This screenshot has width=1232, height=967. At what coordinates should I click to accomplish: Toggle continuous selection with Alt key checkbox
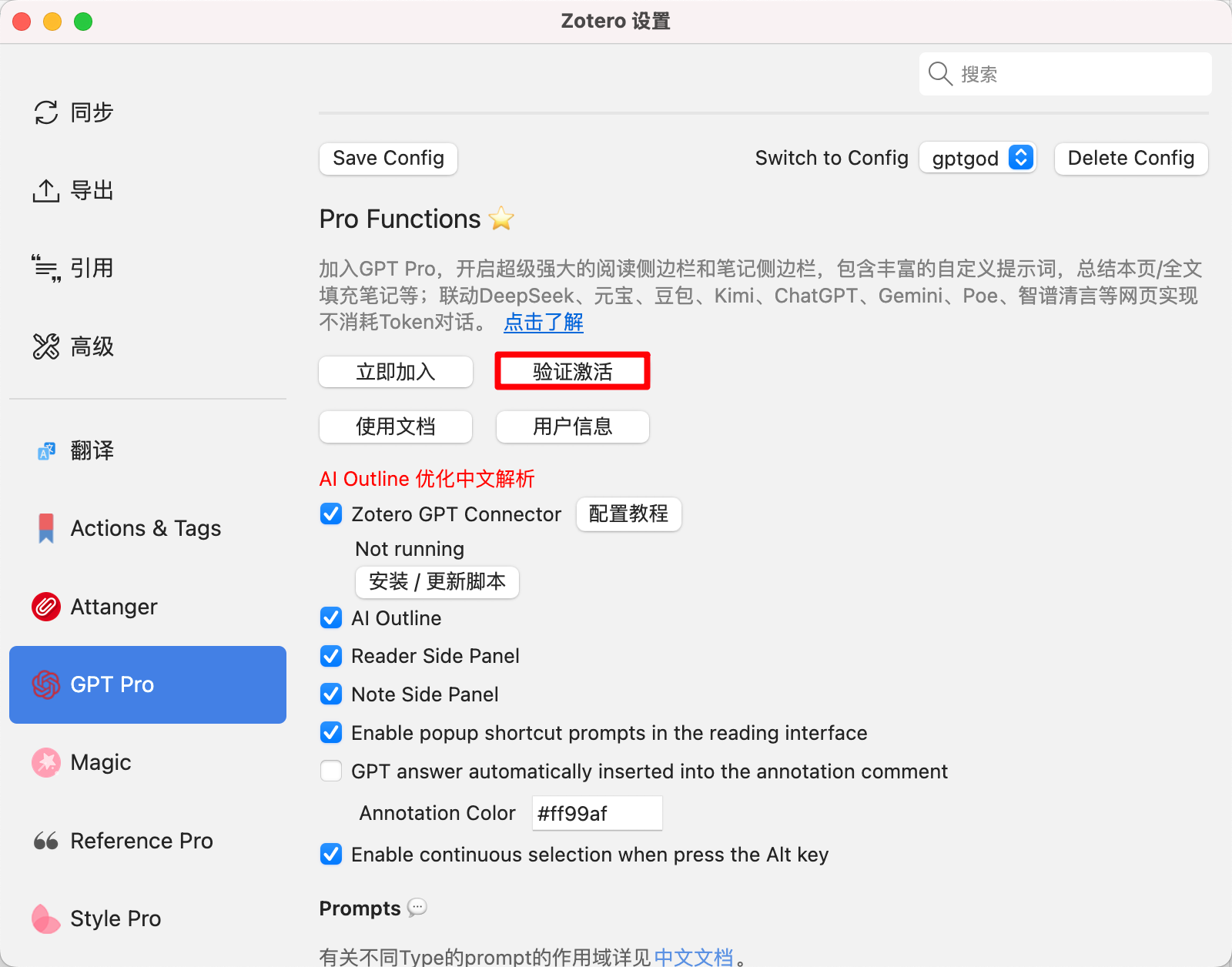click(331, 854)
